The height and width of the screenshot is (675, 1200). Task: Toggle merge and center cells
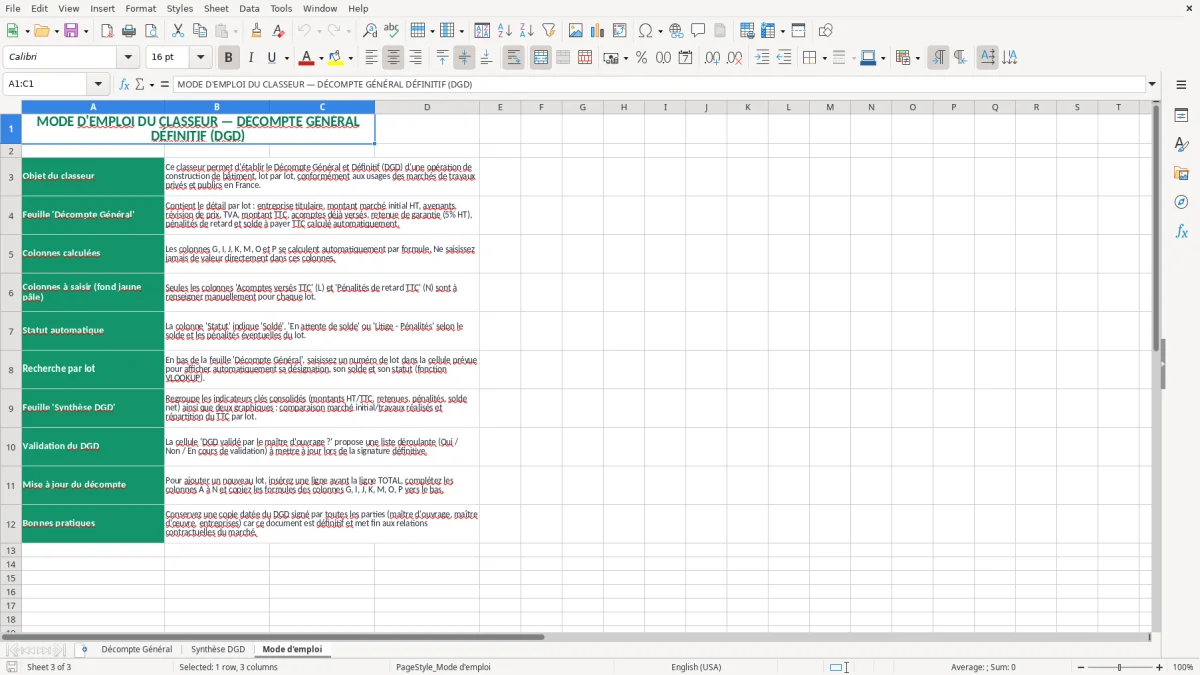click(x=541, y=58)
